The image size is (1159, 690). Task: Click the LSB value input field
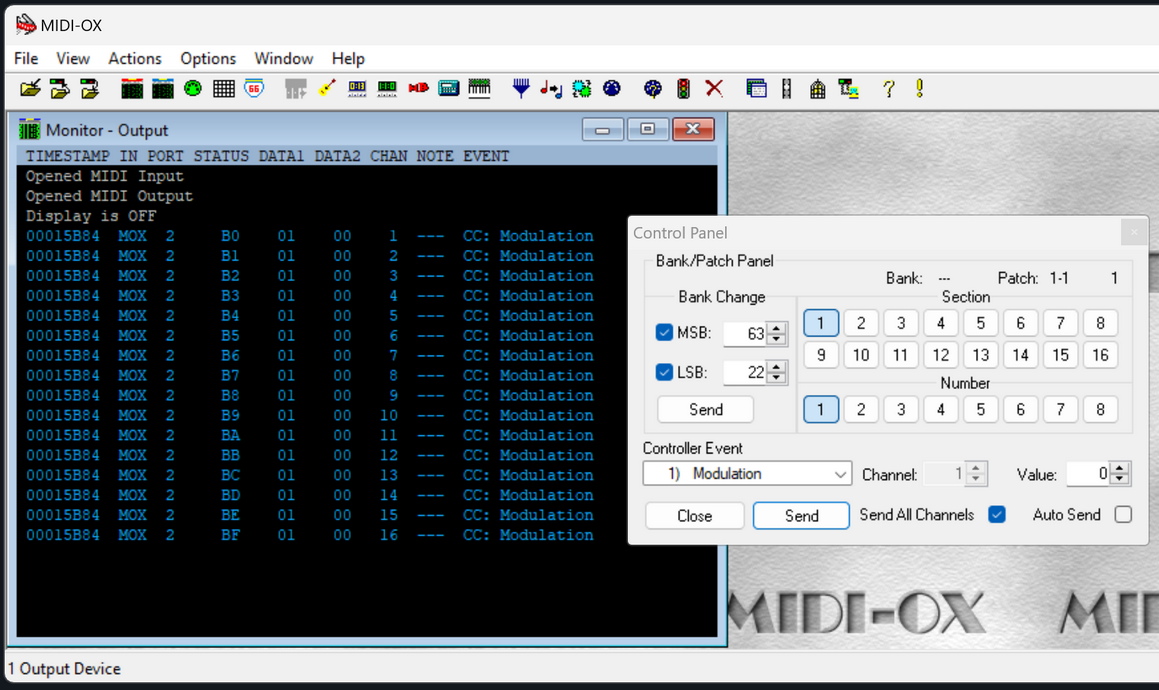click(x=745, y=373)
